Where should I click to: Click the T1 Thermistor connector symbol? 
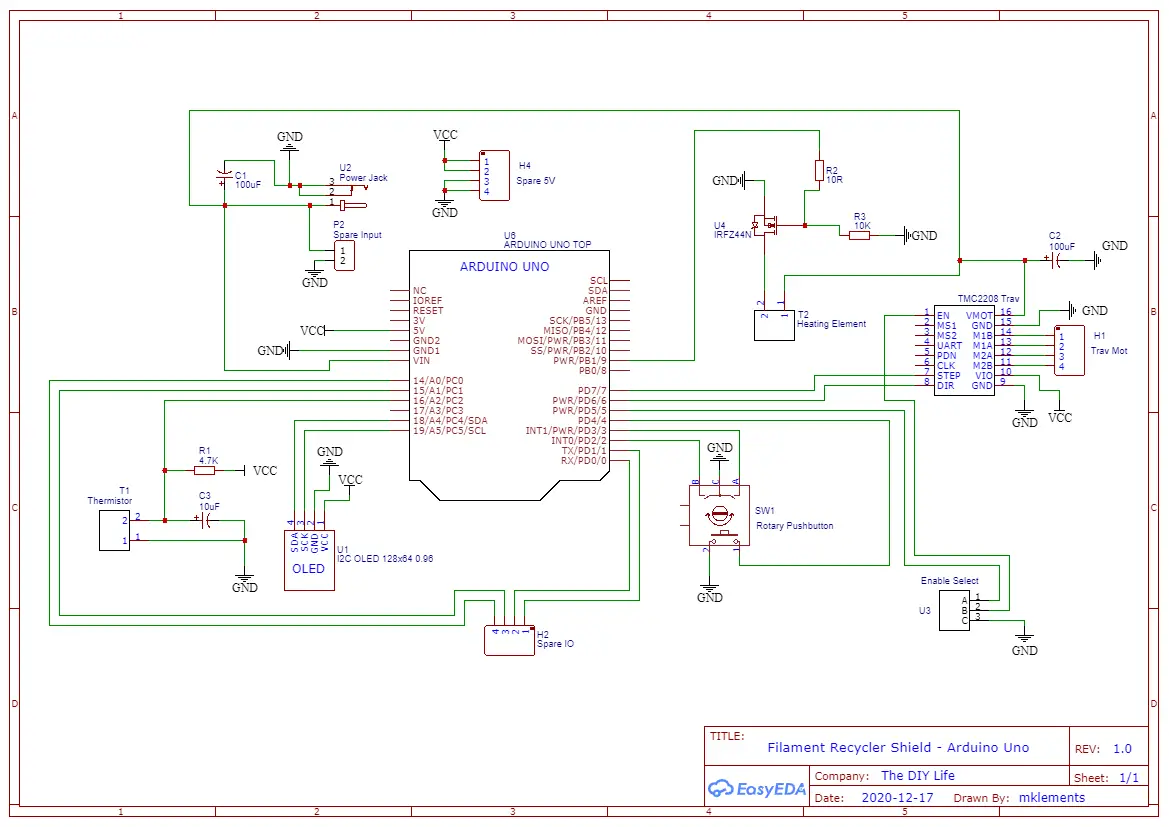click(114, 530)
